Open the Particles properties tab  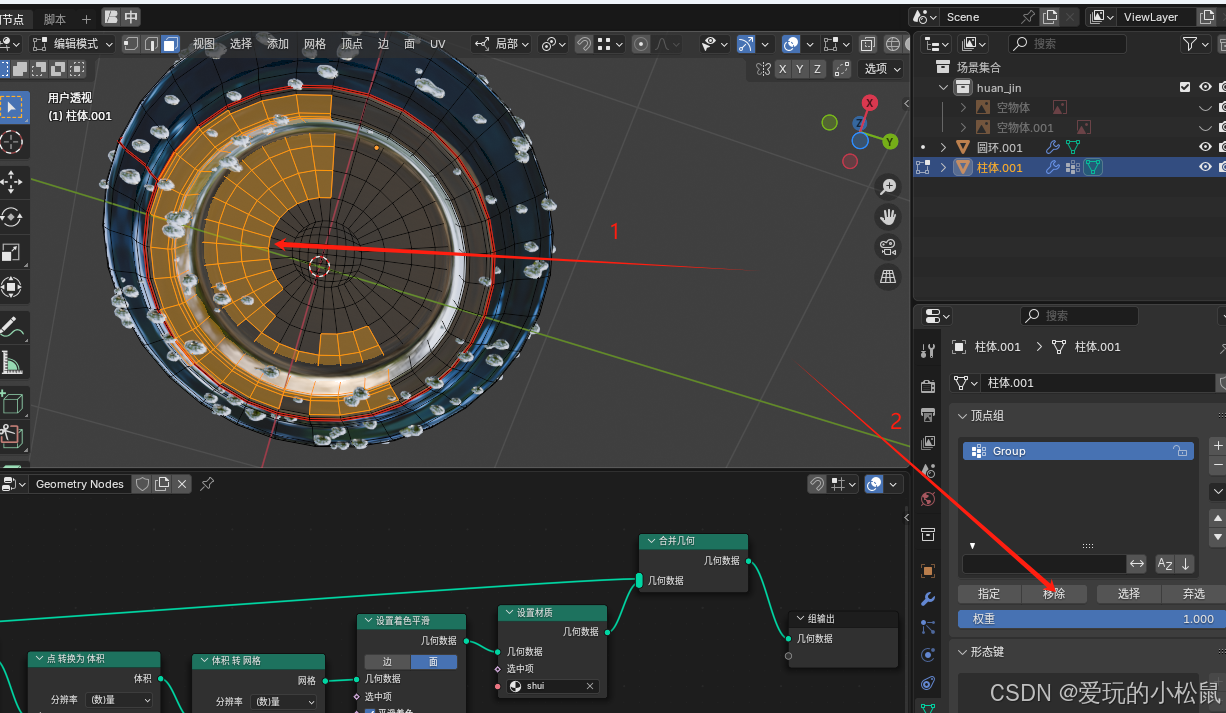pyautogui.click(x=928, y=627)
